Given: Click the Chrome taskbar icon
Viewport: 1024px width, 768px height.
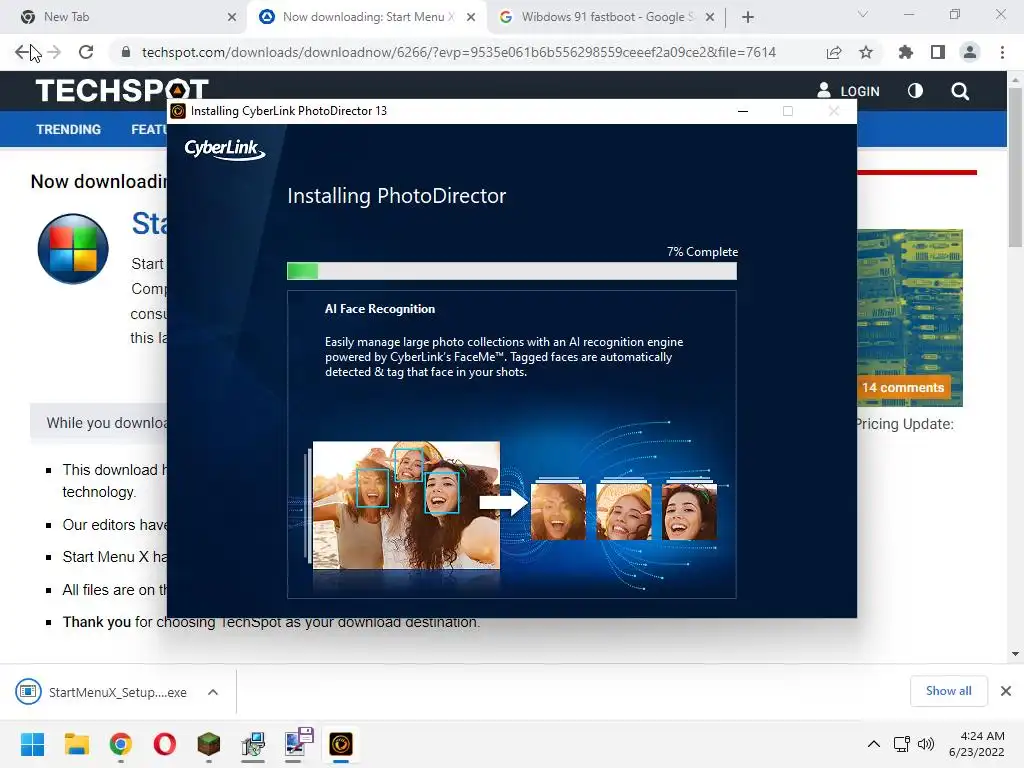Looking at the screenshot, I should click(x=121, y=744).
